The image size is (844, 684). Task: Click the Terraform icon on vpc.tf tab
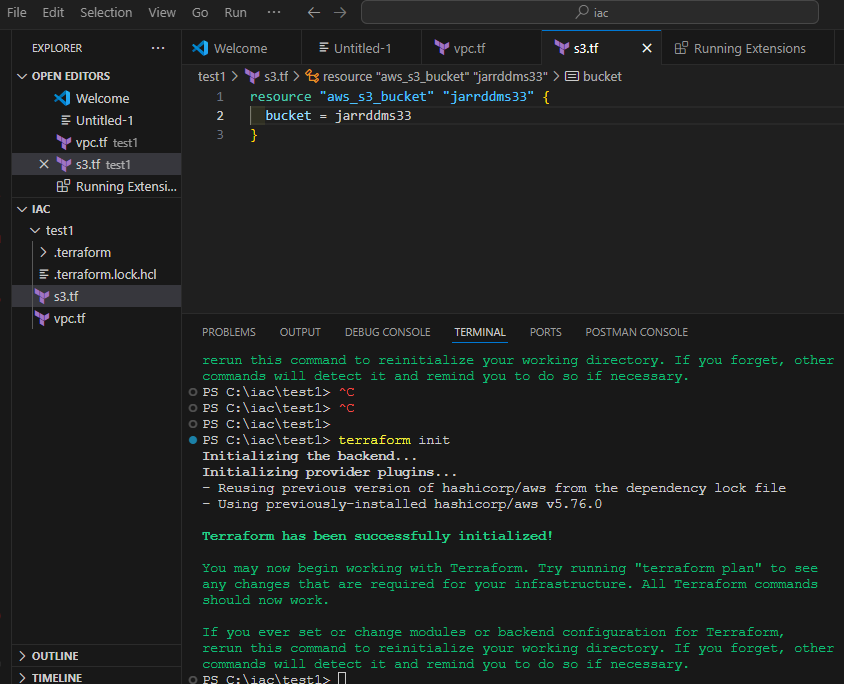[x=441, y=48]
